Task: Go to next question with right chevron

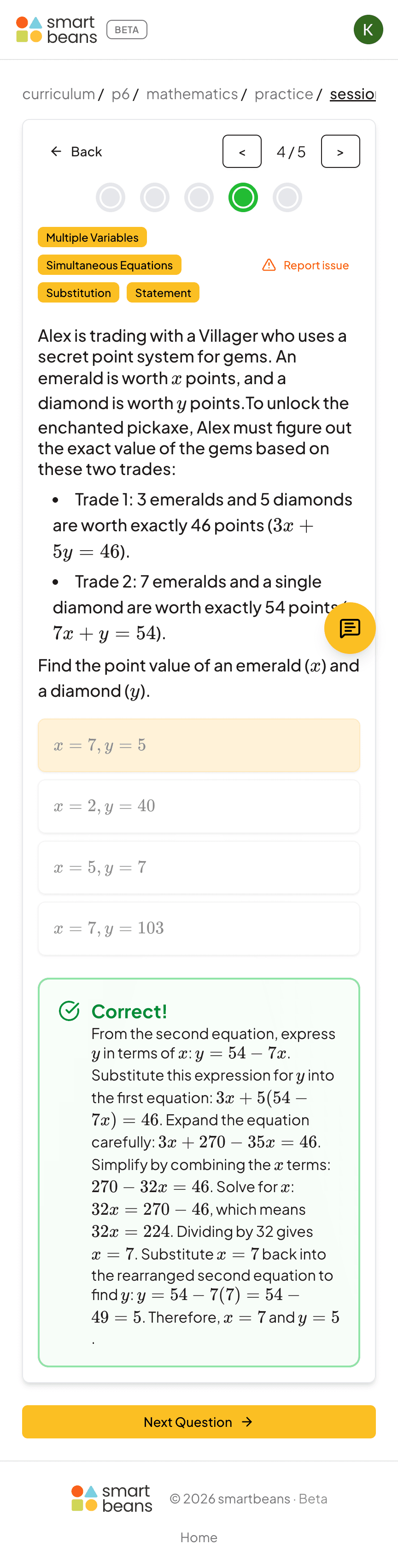Action: (340, 152)
